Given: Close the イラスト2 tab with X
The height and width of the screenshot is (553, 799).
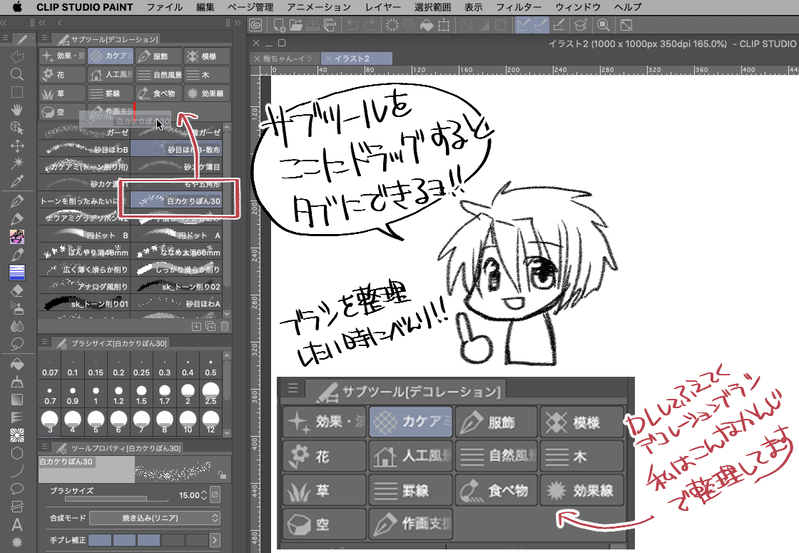Looking at the screenshot, I should point(329,59).
